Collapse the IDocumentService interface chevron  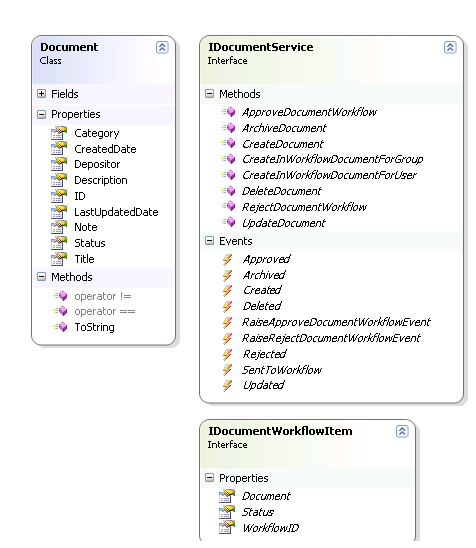tap(450, 47)
